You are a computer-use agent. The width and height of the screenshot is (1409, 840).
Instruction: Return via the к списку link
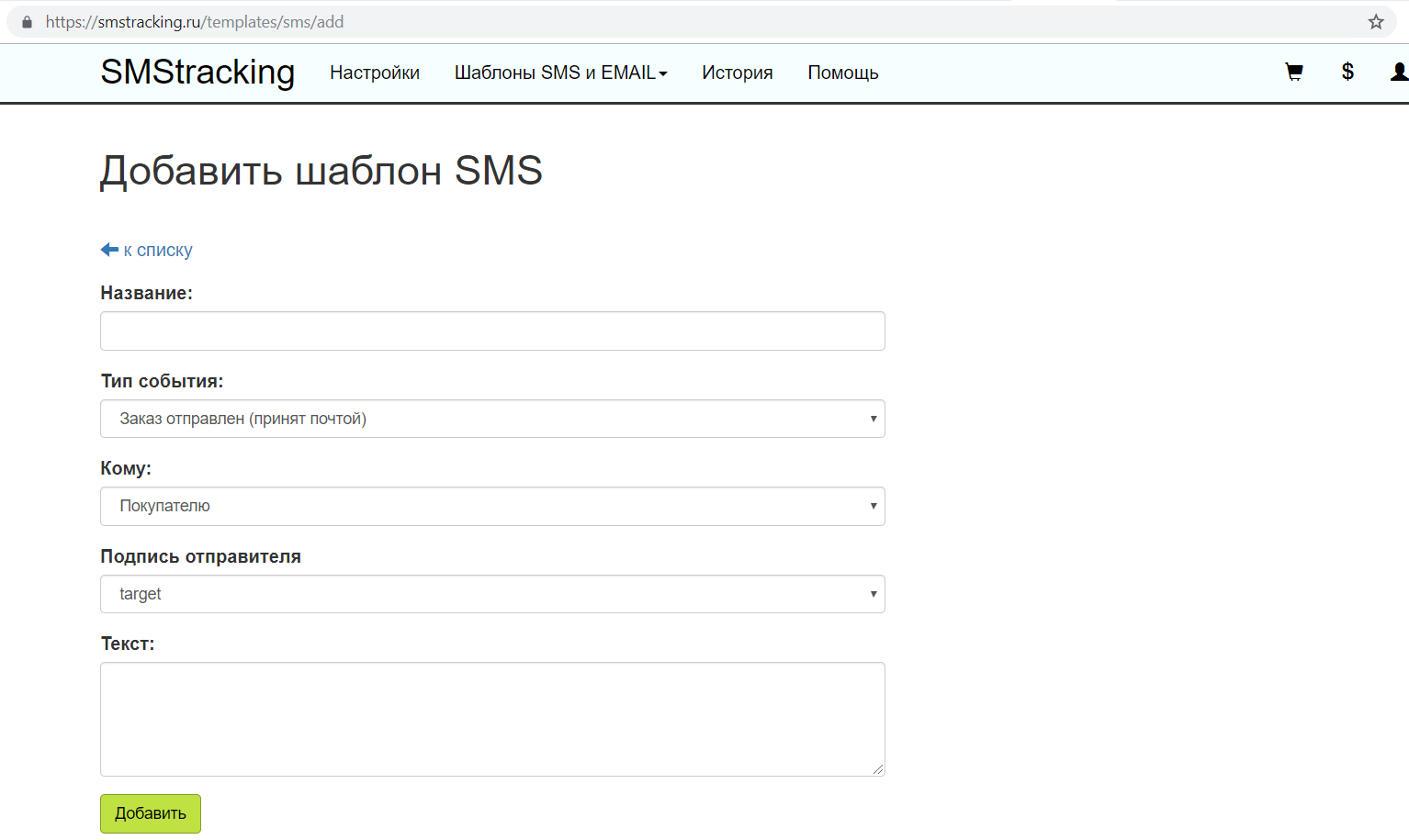coord(158,250)
